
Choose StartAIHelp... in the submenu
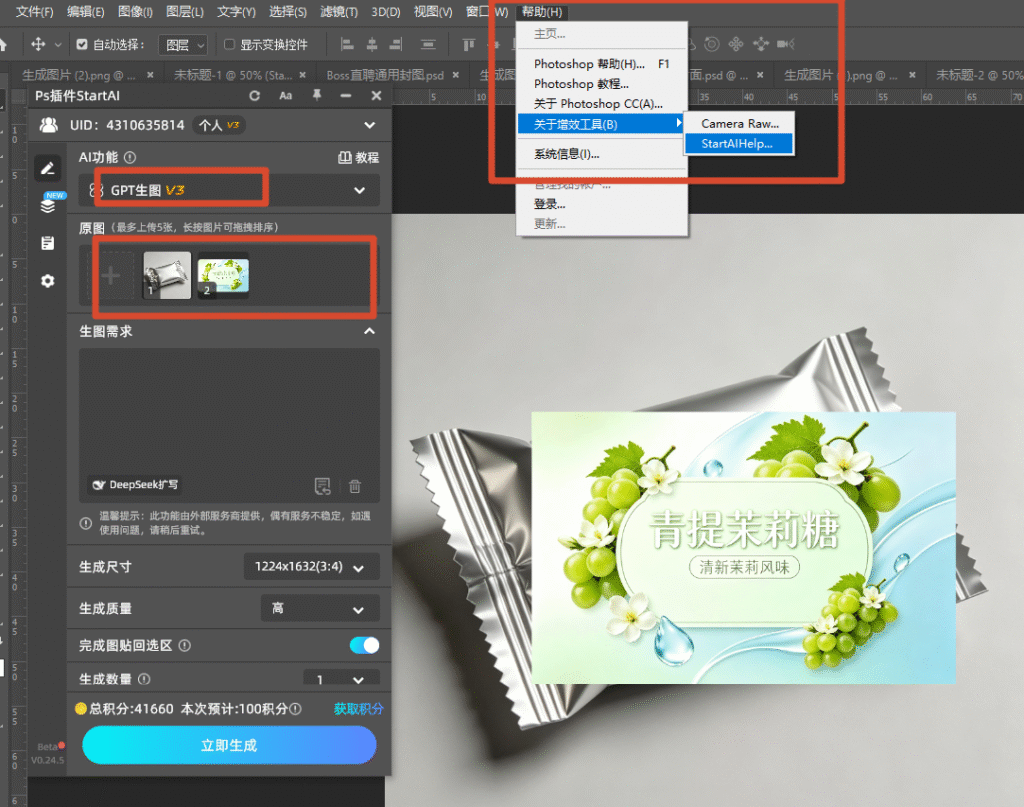(739, 144)
